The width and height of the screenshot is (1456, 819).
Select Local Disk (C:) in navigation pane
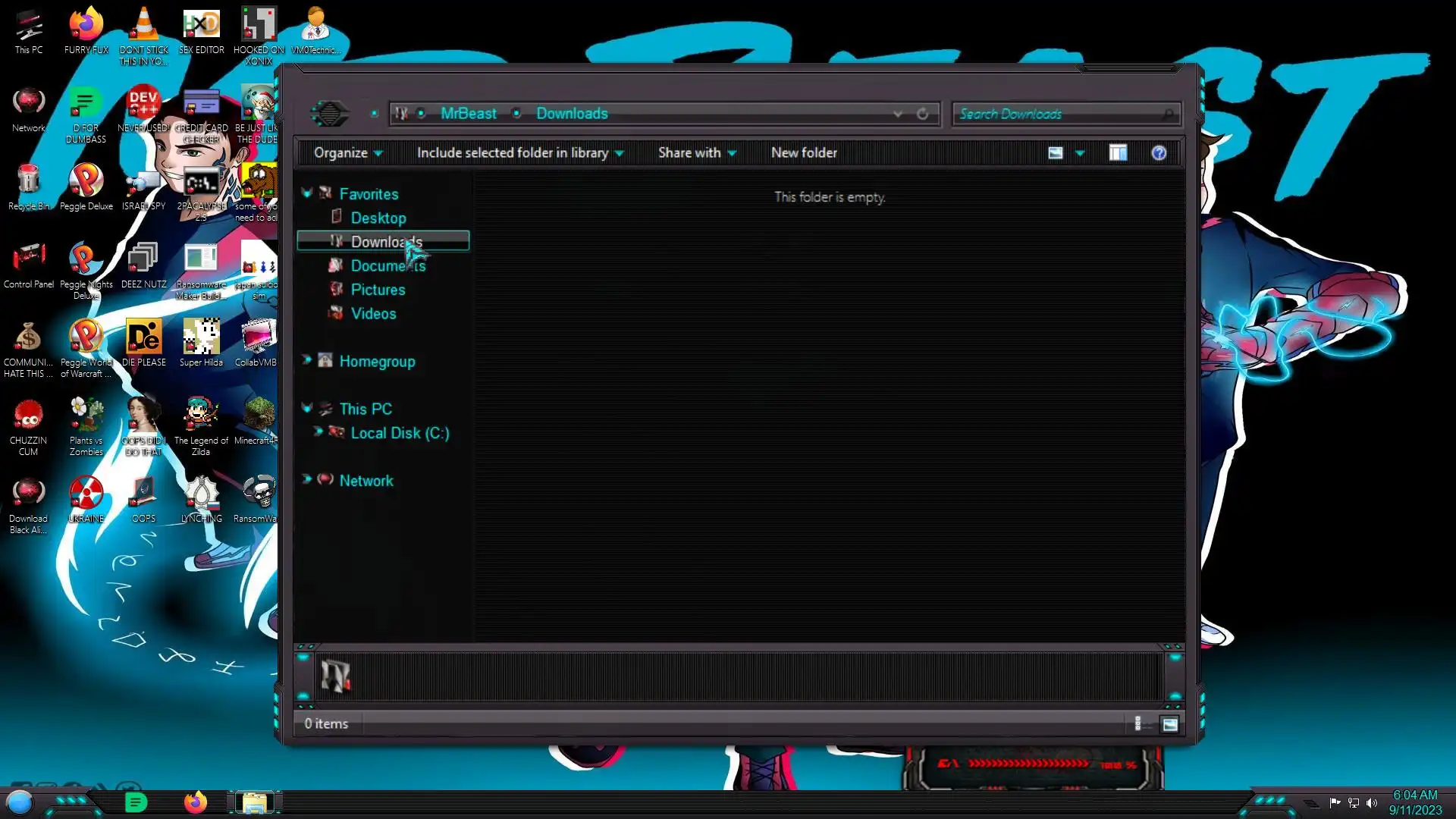click(x=400, y=433)
